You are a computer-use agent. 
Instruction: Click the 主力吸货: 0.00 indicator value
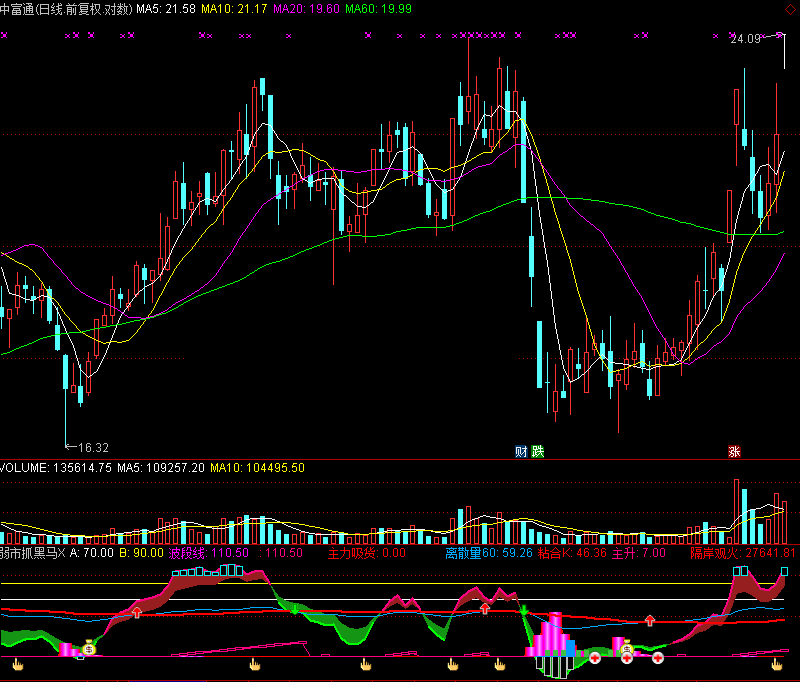click(366, 553)
